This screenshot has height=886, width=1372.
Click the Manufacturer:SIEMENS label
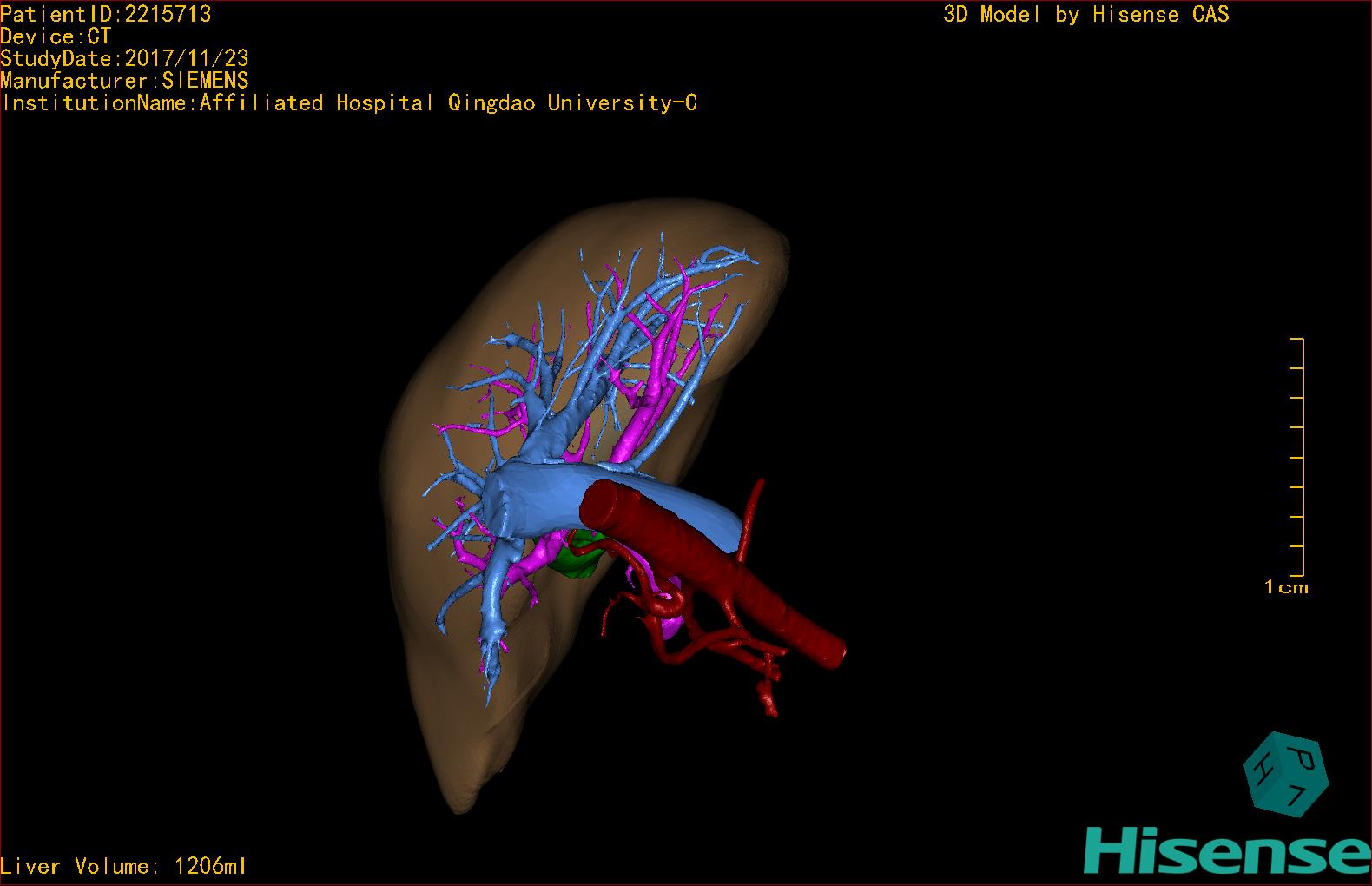point(124,81)
